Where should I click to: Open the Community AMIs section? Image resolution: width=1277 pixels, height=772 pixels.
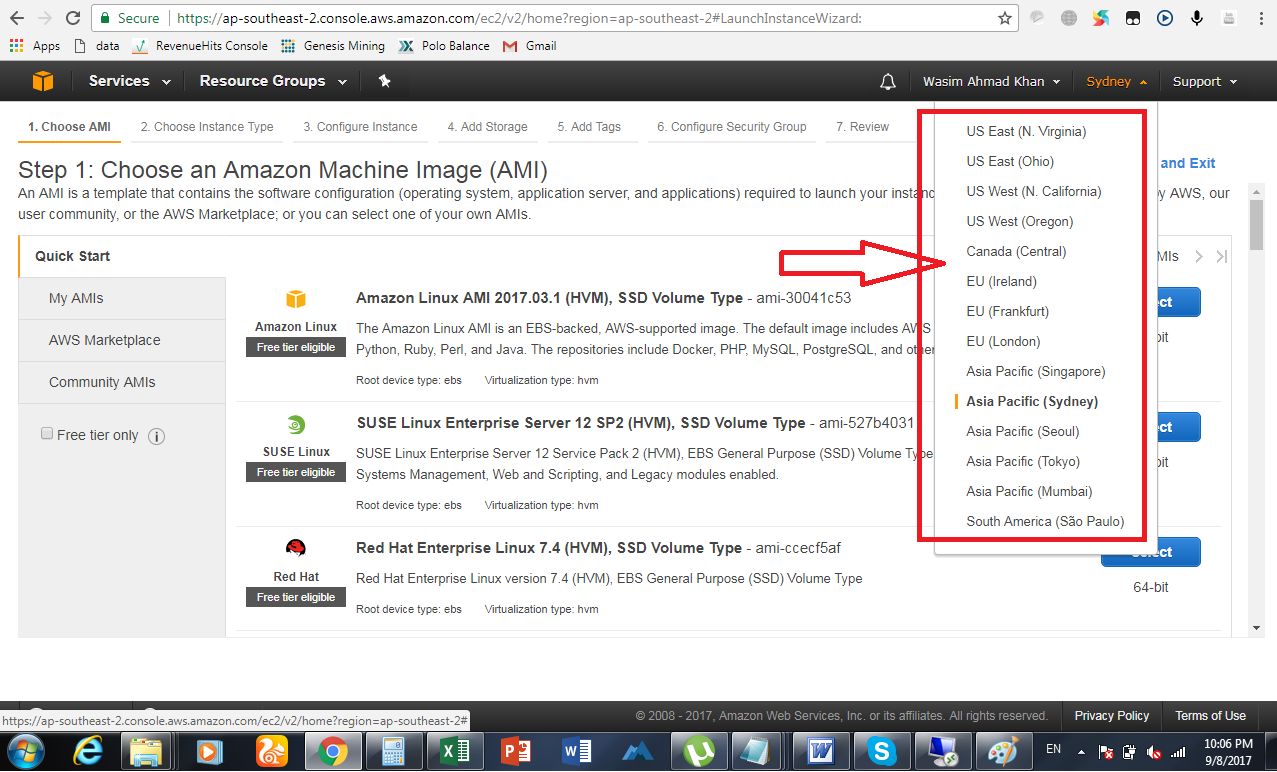point(122,383)
